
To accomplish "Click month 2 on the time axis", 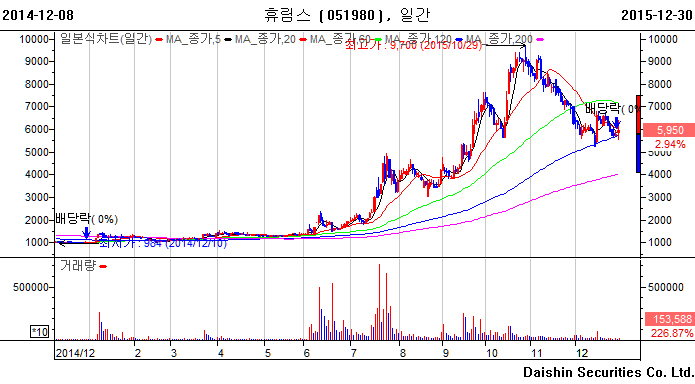I will 138,353.
